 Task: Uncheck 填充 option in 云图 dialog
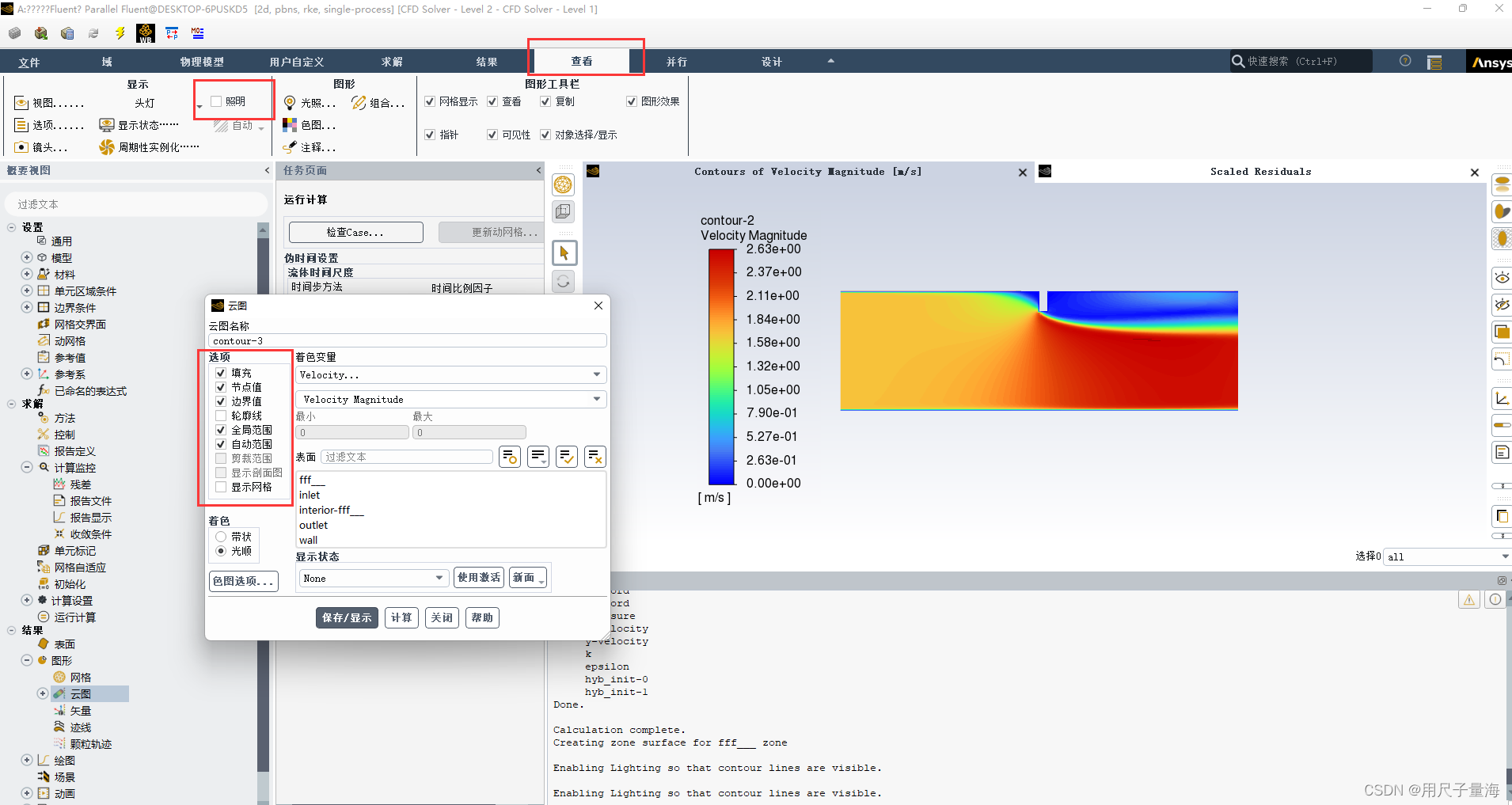(221, 373)
